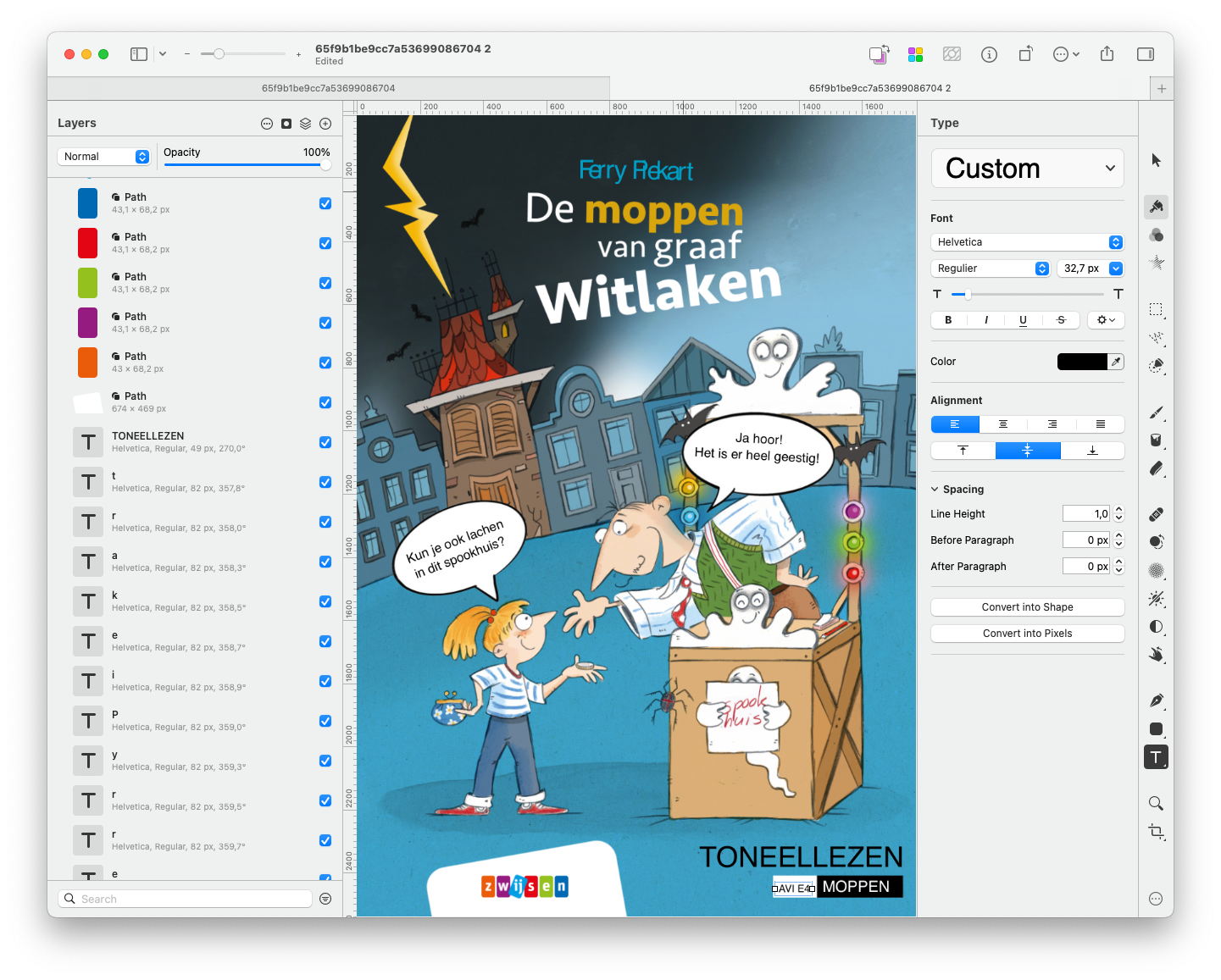Select the Type tool
The width and height of the screenshot is (1221, 980).
(x=1156, y=757)
